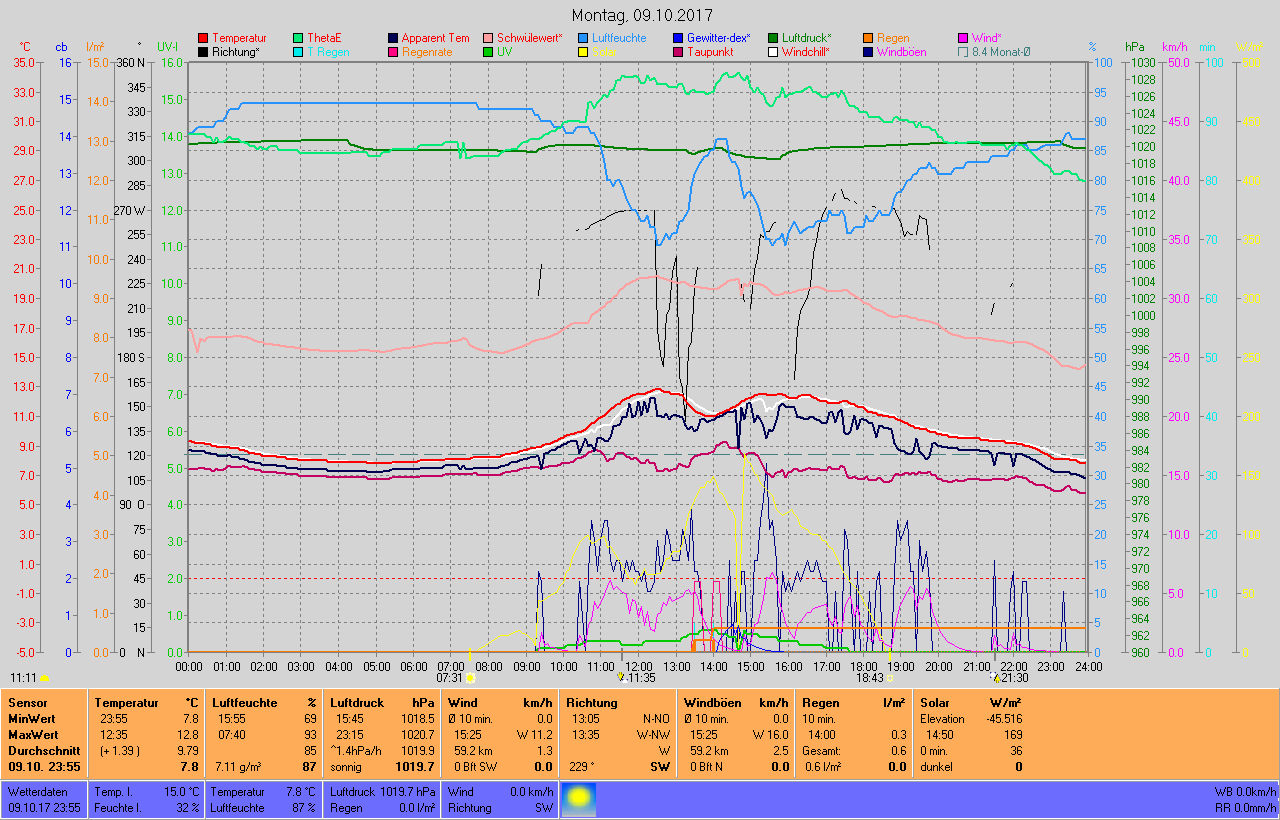Click the Regen column header in data table
The image size is (1280, 820).
click(x=821, y=703)
